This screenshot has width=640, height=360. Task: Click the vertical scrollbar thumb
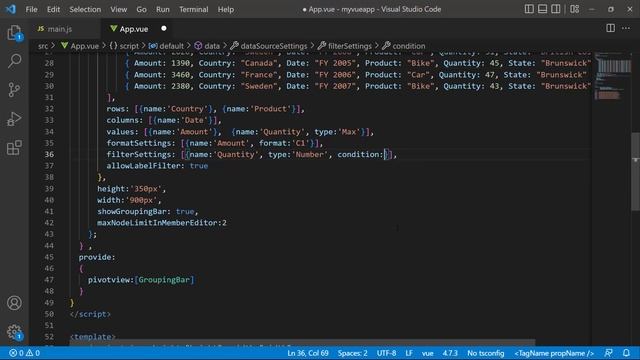[x=636, y=171]
